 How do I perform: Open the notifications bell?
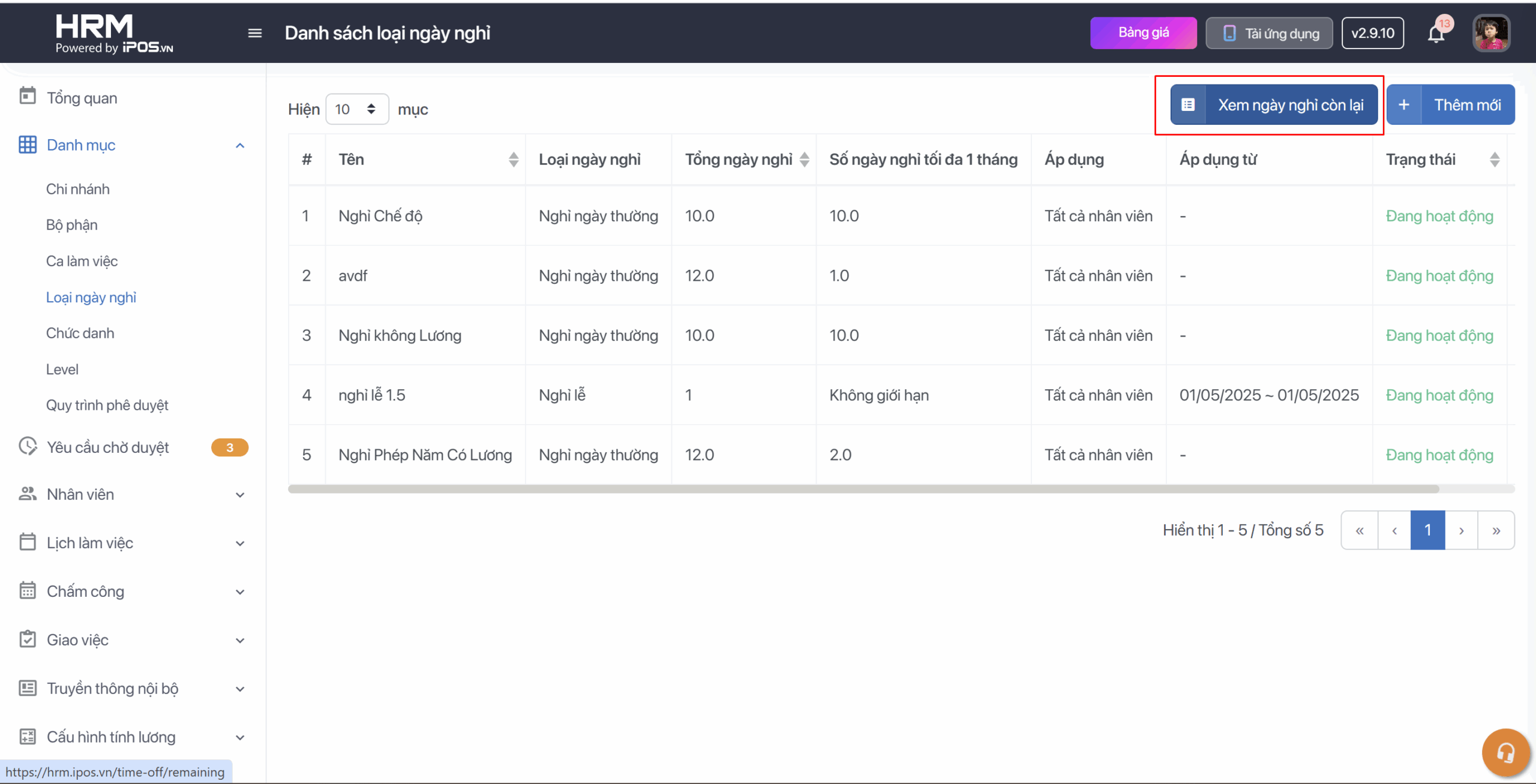coord(1436,34)
